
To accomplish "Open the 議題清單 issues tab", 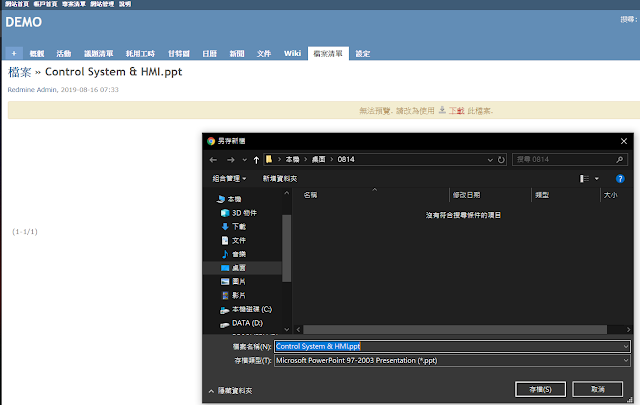I will click(98, 53).
